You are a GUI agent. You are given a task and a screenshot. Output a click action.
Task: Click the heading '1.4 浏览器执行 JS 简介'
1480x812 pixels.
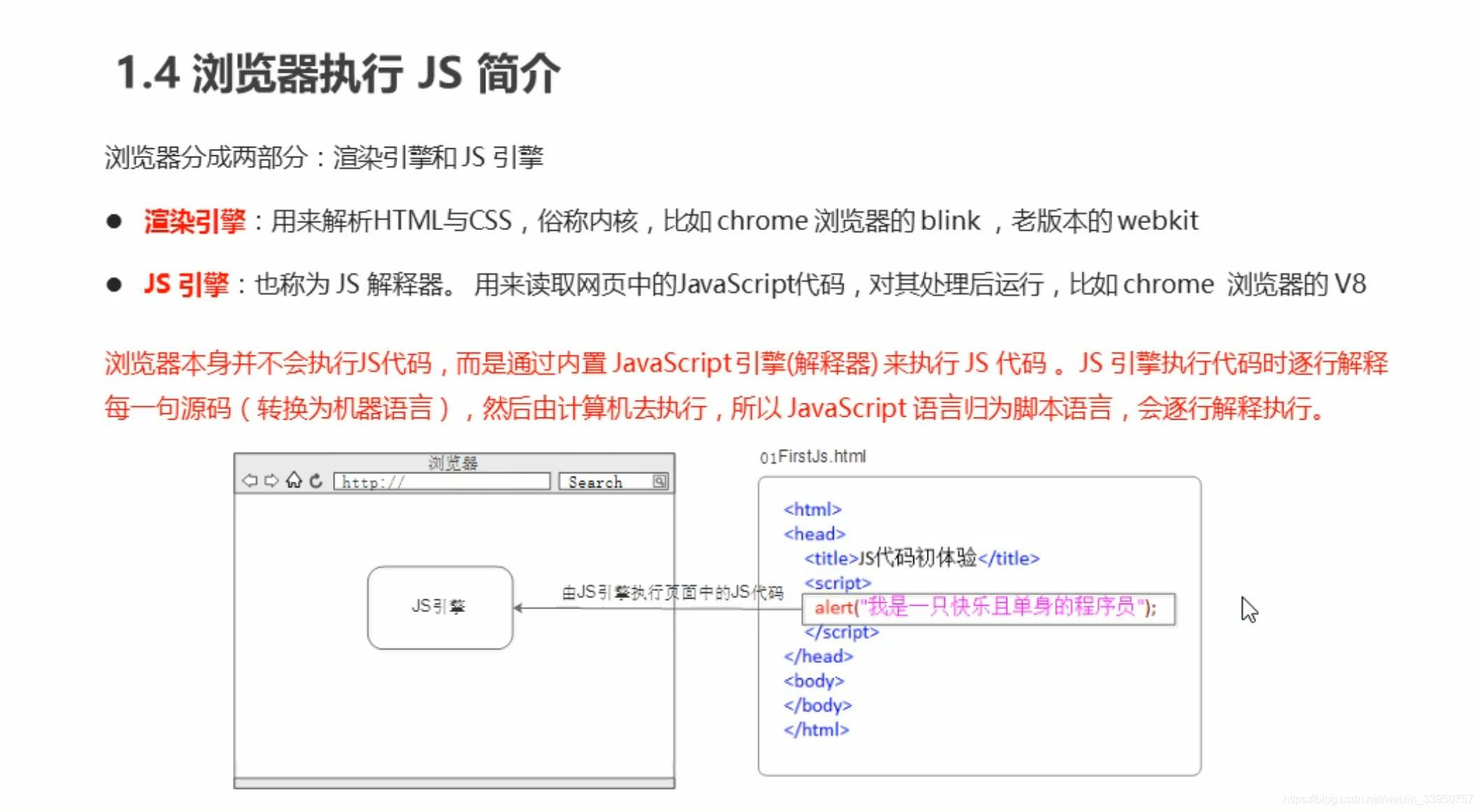click(339, 73)
